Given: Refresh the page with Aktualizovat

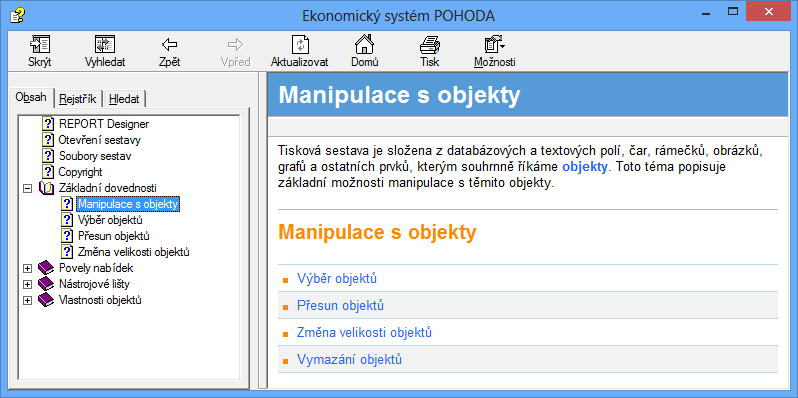Looking at the screenshot, I should 299,51.
